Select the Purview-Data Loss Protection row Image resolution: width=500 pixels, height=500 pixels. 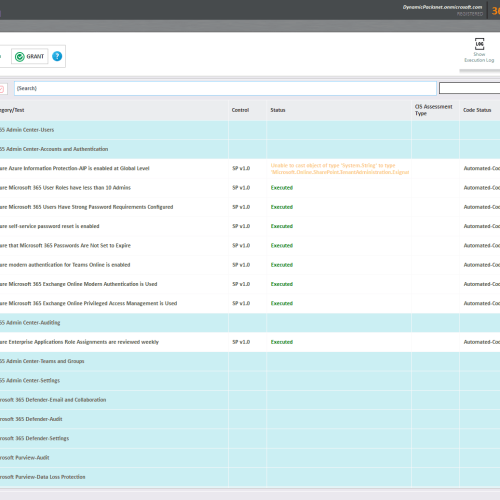(250, 477)
